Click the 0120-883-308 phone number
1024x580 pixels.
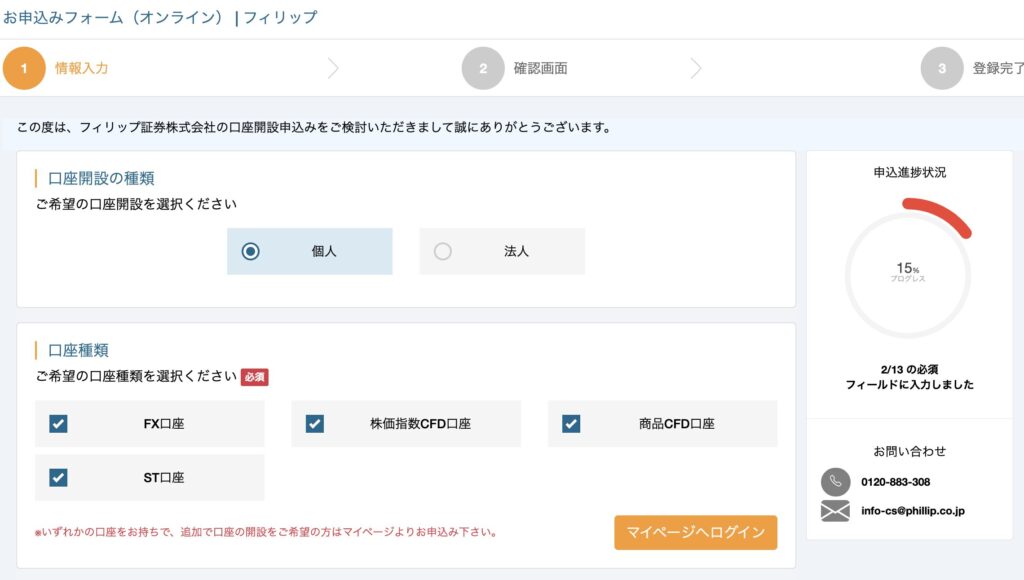895,482
